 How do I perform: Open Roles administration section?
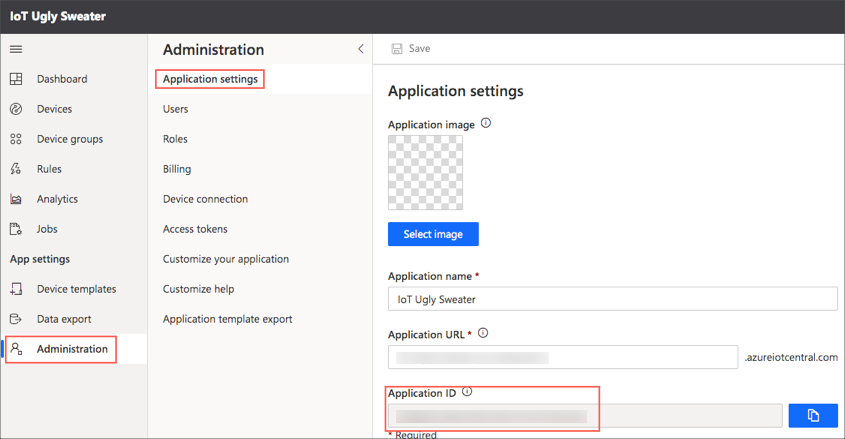(x=175, y=139)
